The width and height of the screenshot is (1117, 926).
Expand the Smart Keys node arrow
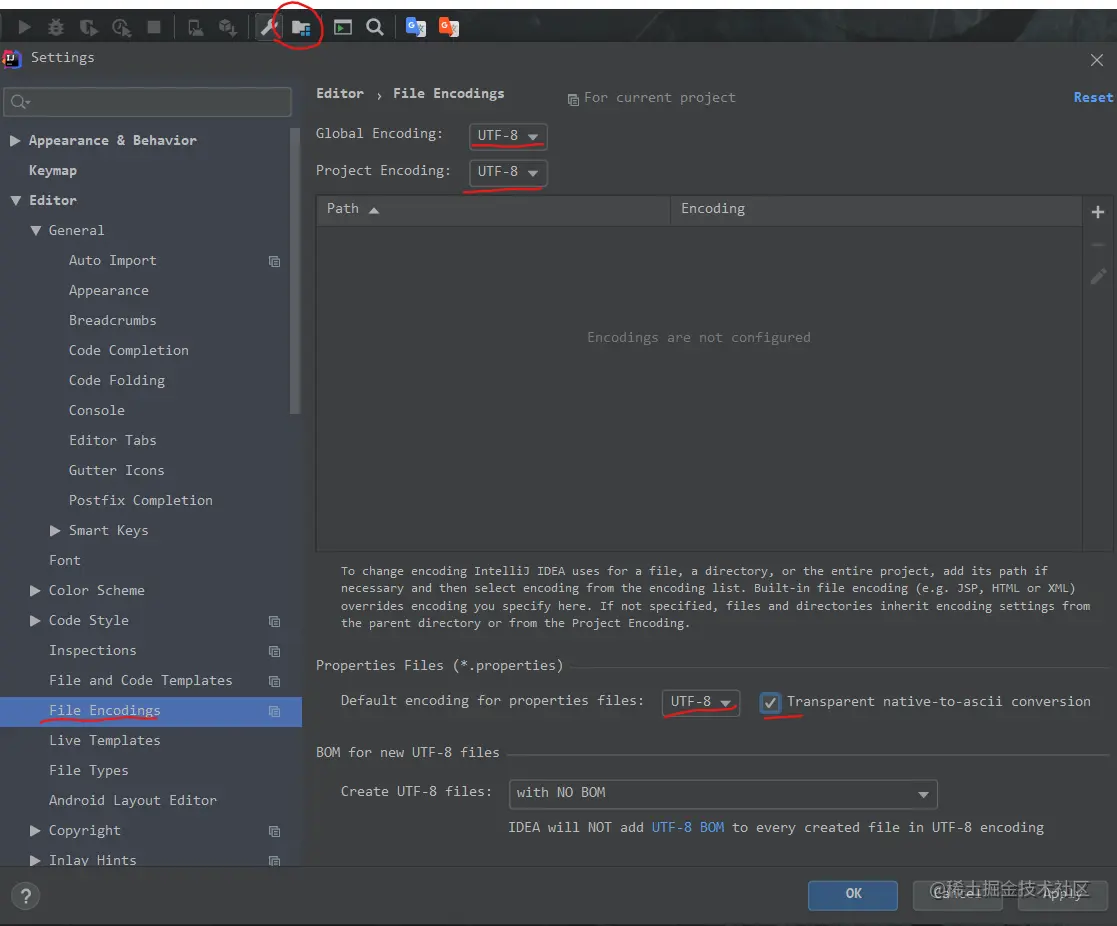[x=55, y=530]
